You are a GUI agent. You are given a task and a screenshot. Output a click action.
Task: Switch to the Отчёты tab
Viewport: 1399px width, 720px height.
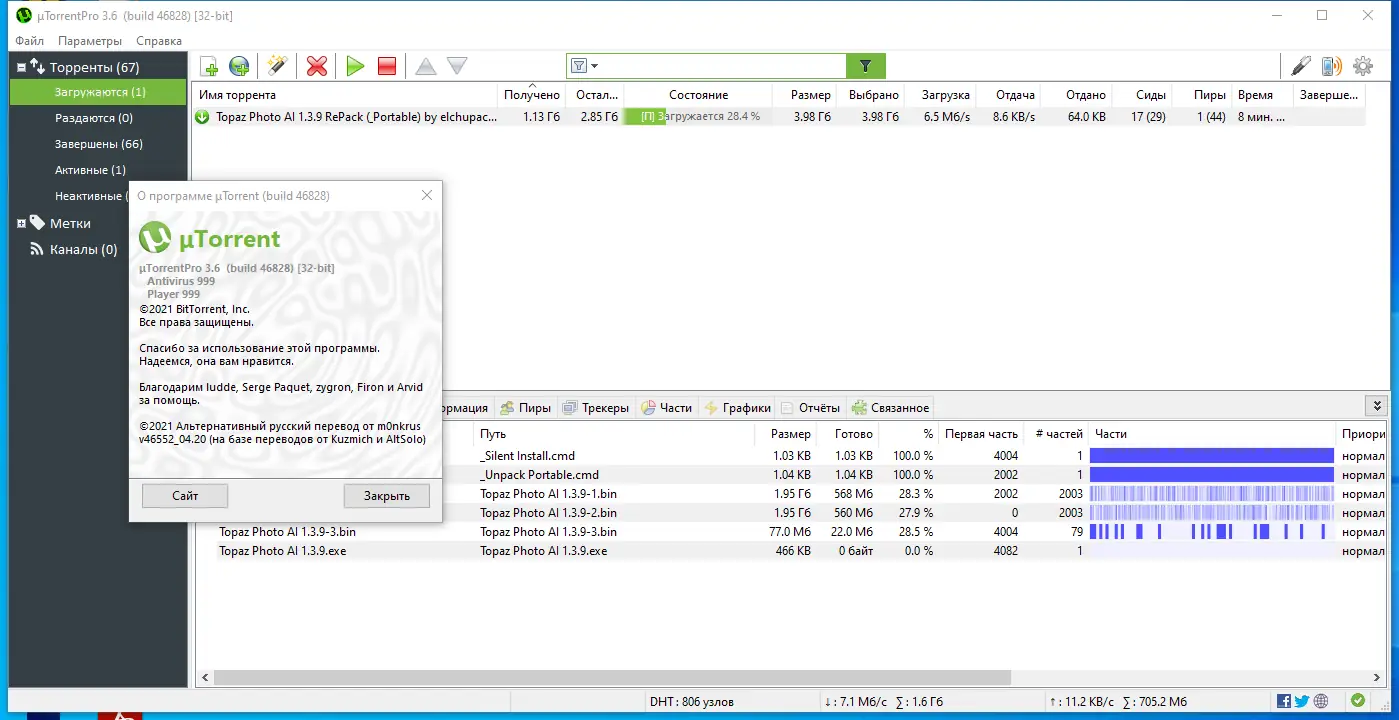[x=811, y=407]
